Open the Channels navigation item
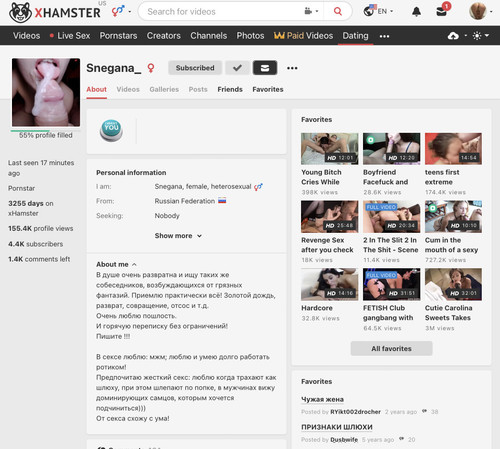The height and width of the screenshot is (449, 500). coord(209,36)
